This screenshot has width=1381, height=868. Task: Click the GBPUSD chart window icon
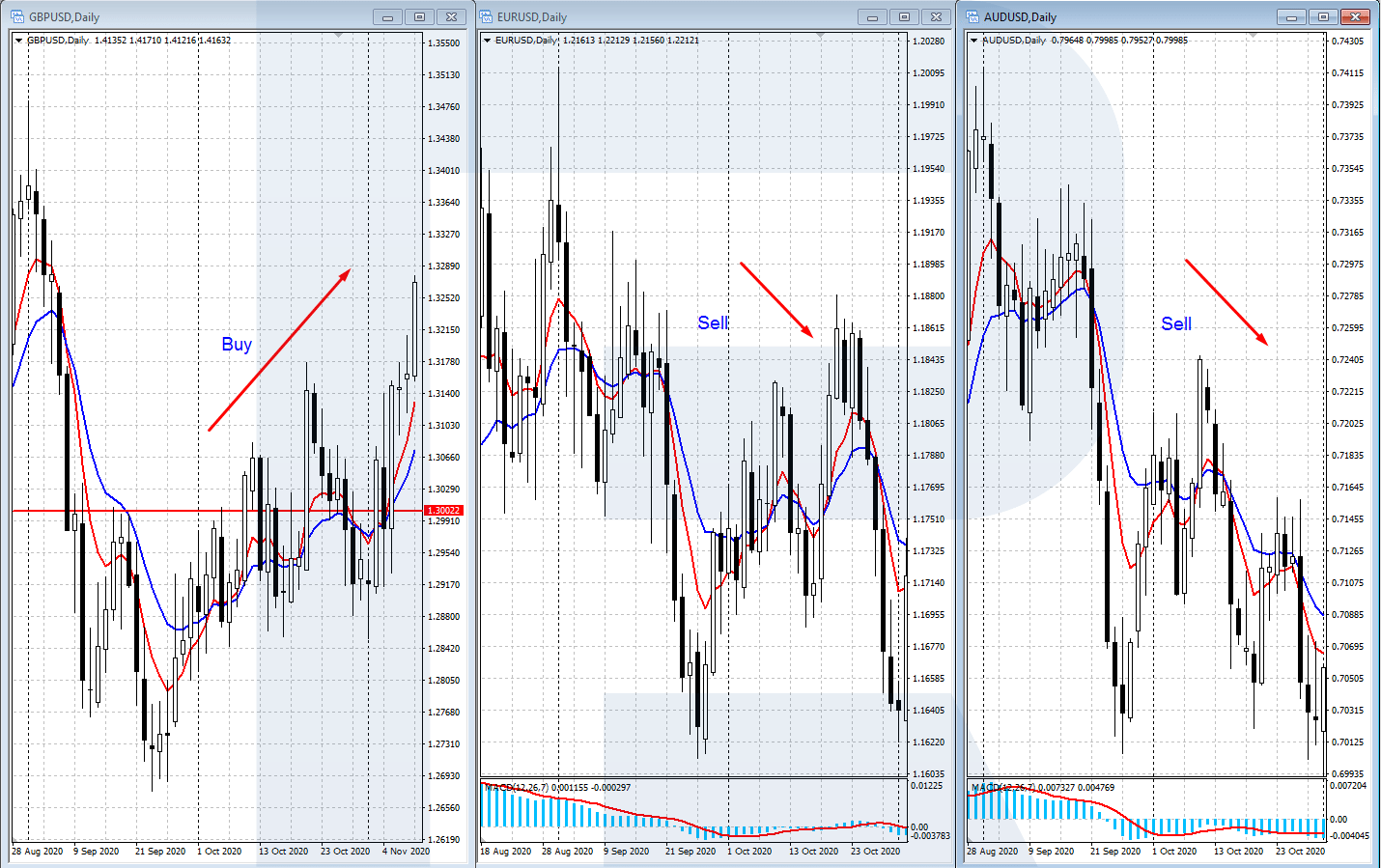(16, 16)
